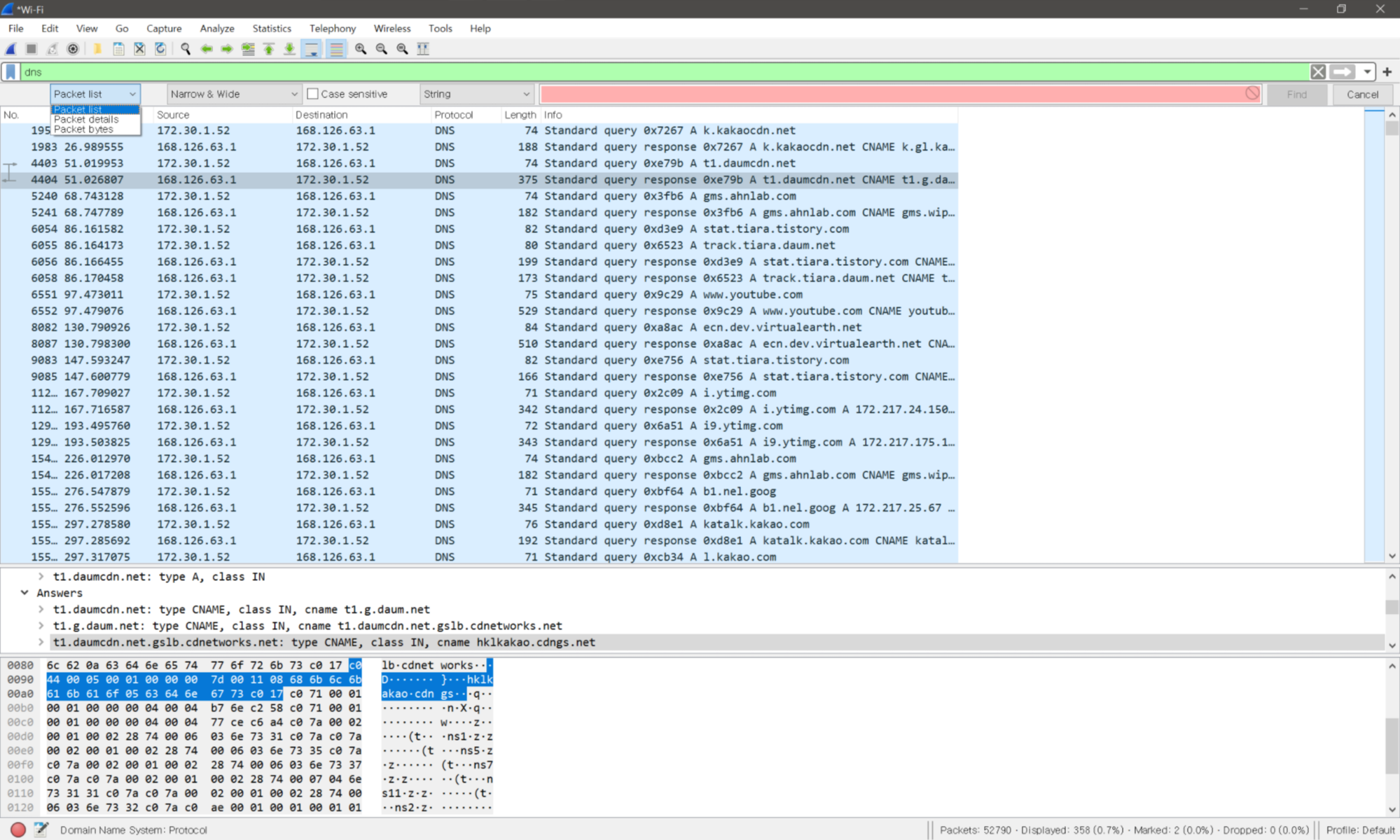Open the String search type dropdown
Viewport: 1400px width, 840px height.
point(477,94)
